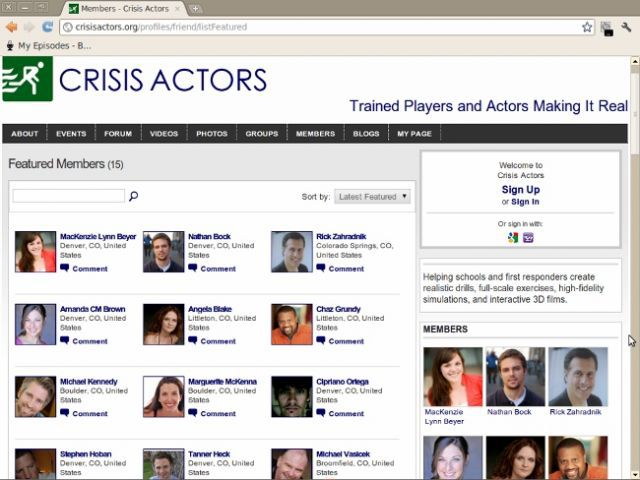Screen dimensions: 640x480
Task: Click Rick Zahradnik's photo in Members sidebar
Action: (x=578, y=376)
